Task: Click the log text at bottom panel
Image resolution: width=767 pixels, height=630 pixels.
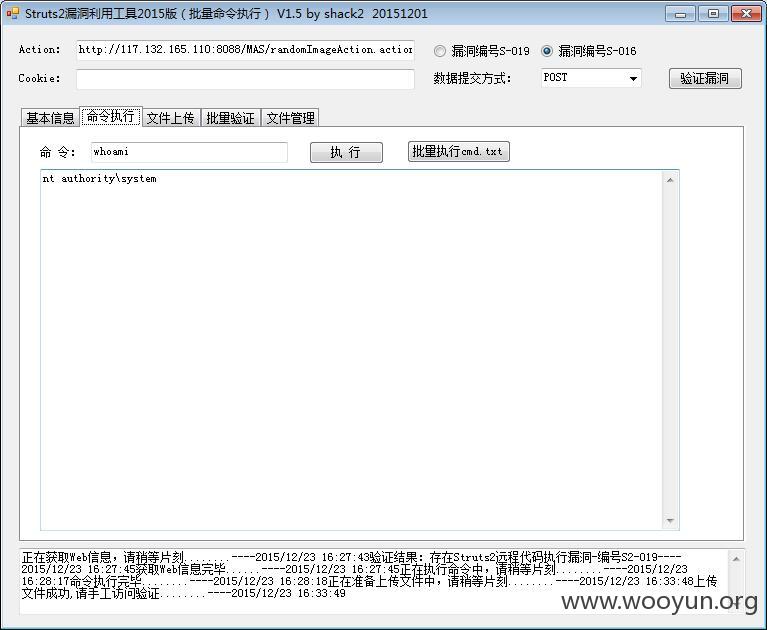Action: 369,575
